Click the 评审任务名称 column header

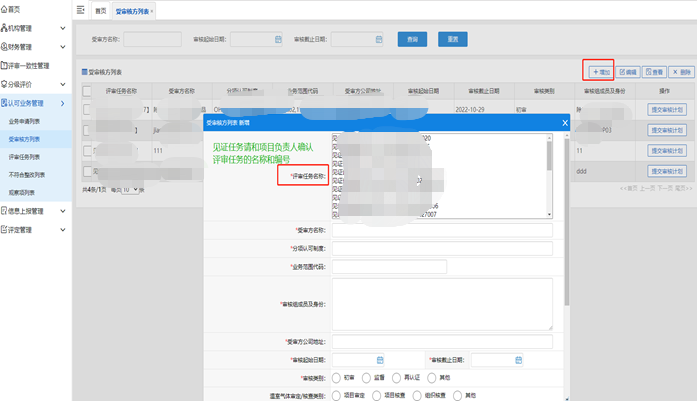121,91
